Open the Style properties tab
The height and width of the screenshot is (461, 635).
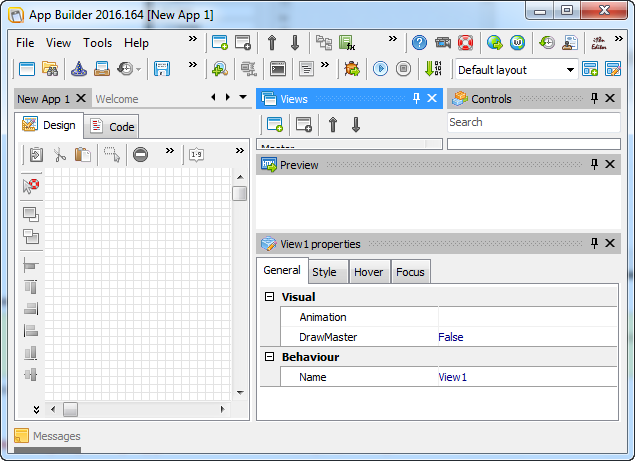coord(324,272)
